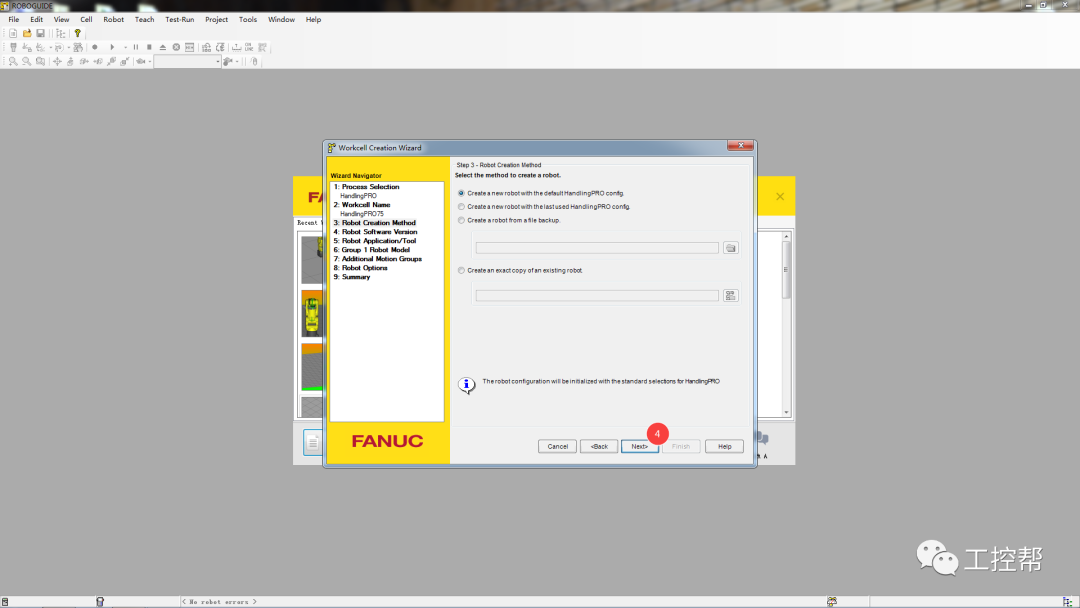
Task: Click the pause toolbar button
Action: (x=136, y=48)
